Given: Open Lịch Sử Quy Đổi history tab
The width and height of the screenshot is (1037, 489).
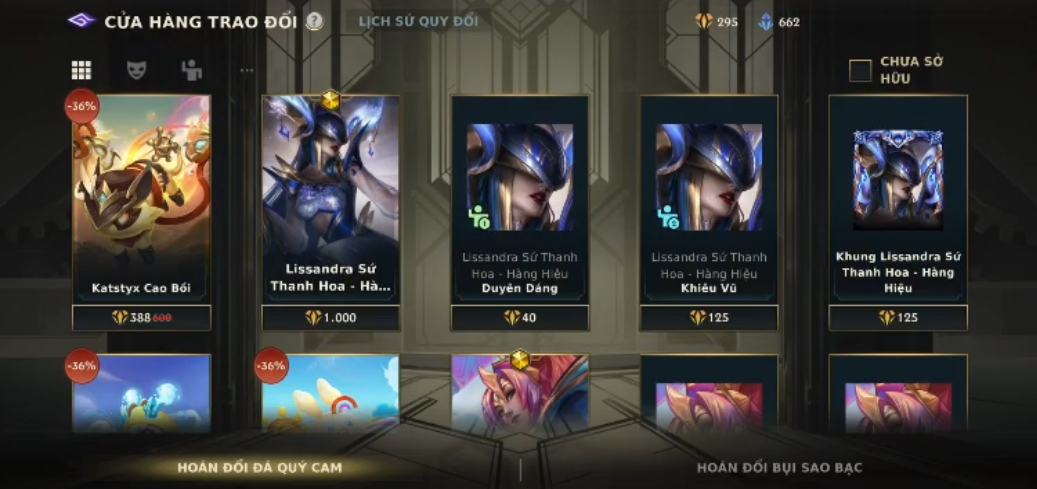Looking at the screenshot, I should [418, 21].
